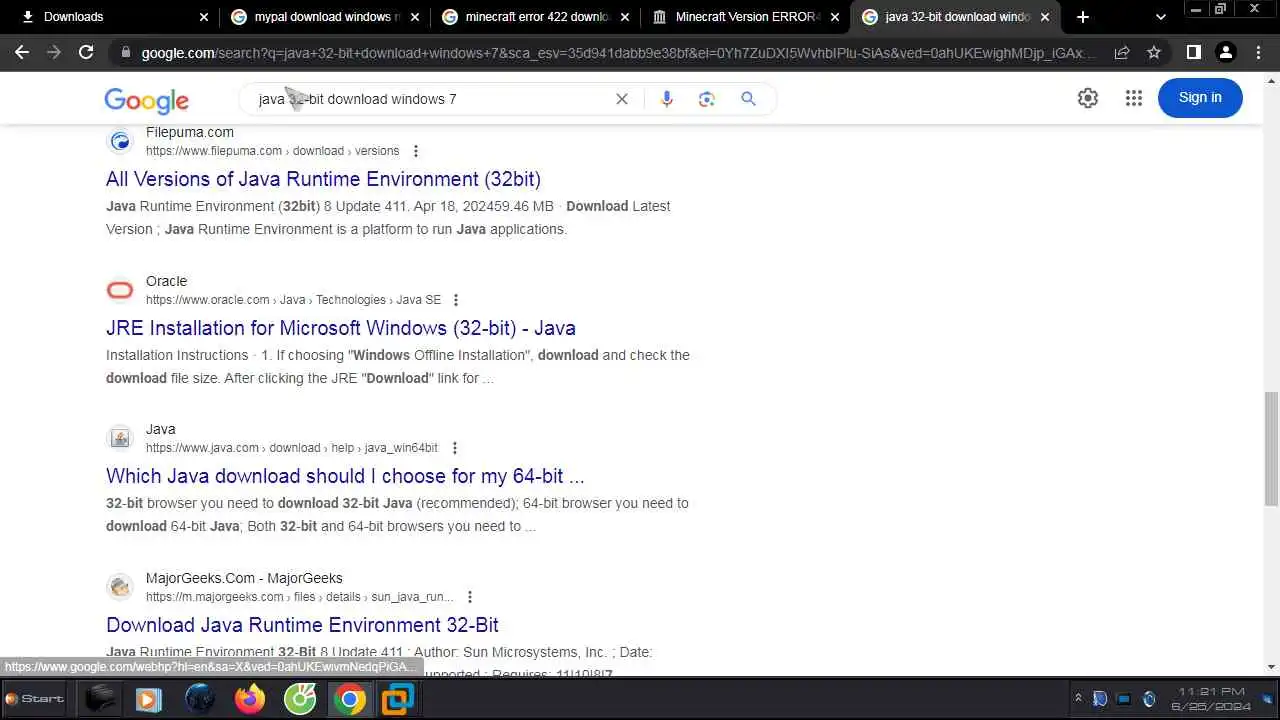This screenshot has height=720, width=1280.
Task: Open VirtualBox from the taskbar
Action: pyautogui.click(x=398, y=698)
